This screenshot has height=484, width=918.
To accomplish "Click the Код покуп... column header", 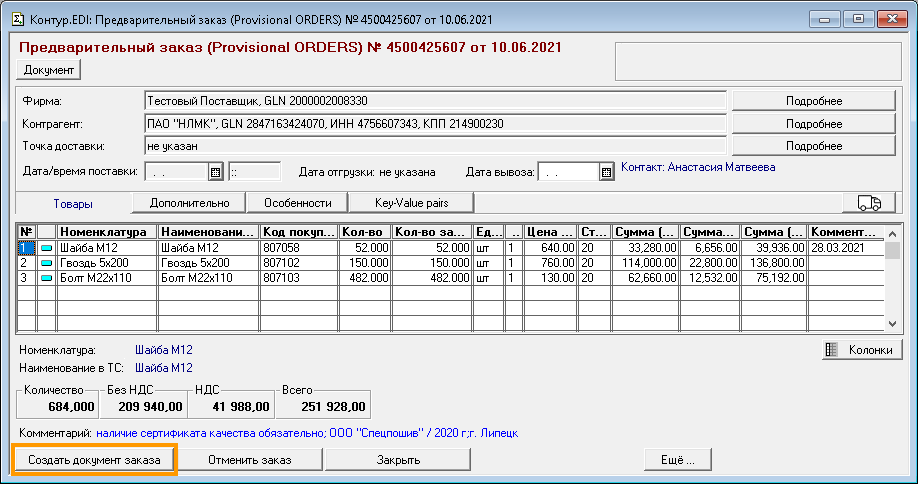I will pyautogui.click(x=299, y=232).
